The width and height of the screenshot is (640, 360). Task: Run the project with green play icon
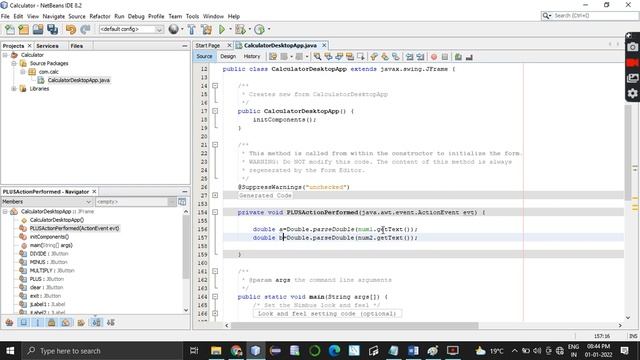coord(222,29)
